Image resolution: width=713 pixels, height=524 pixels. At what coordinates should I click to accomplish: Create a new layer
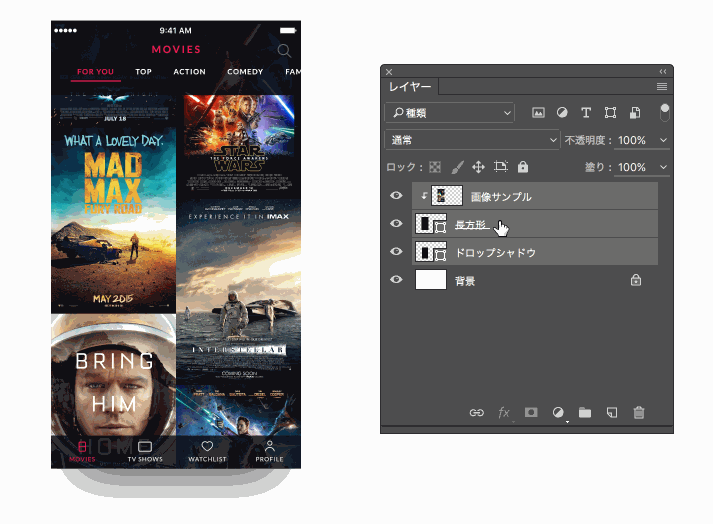tap(612, 413)
